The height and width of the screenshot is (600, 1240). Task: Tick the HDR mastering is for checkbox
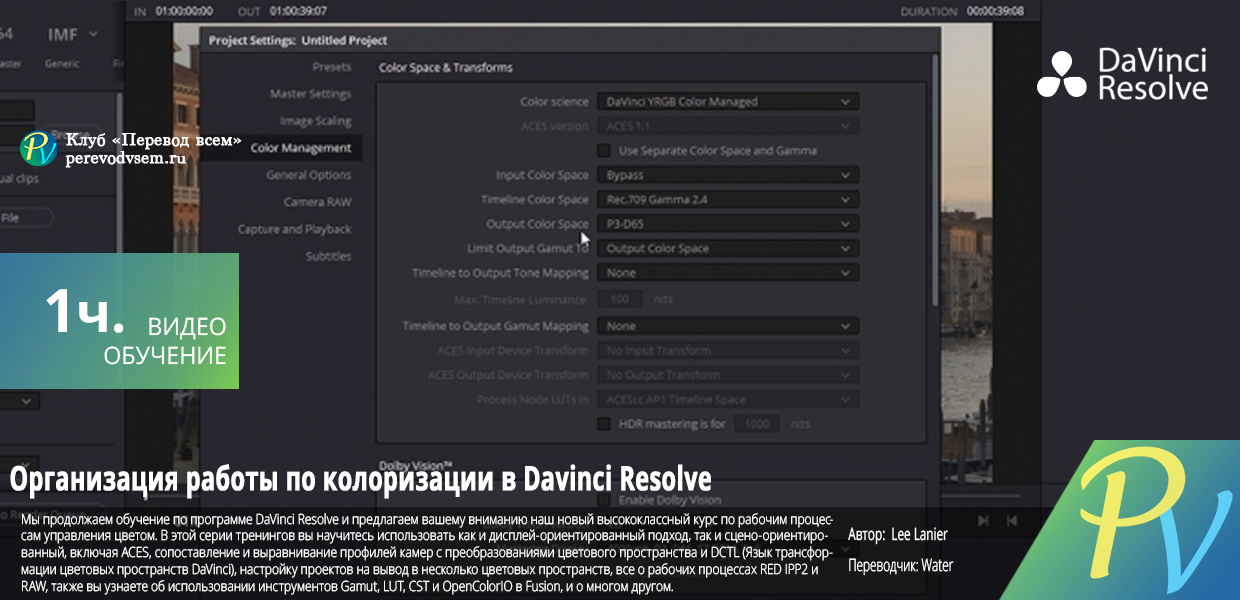coord(604,424)
